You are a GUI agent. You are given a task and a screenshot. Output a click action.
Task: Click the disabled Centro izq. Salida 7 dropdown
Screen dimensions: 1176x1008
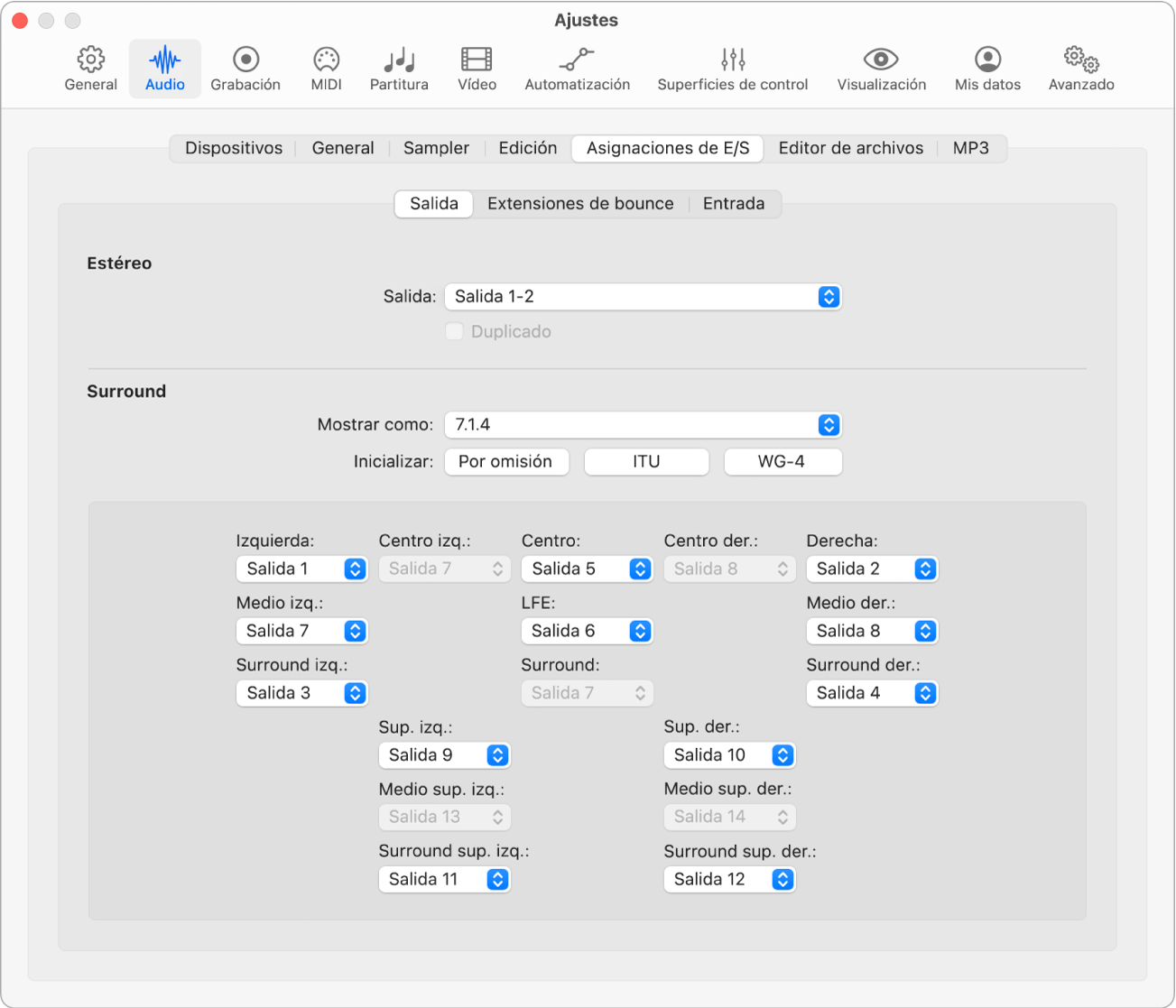click(x=444, y=569)
